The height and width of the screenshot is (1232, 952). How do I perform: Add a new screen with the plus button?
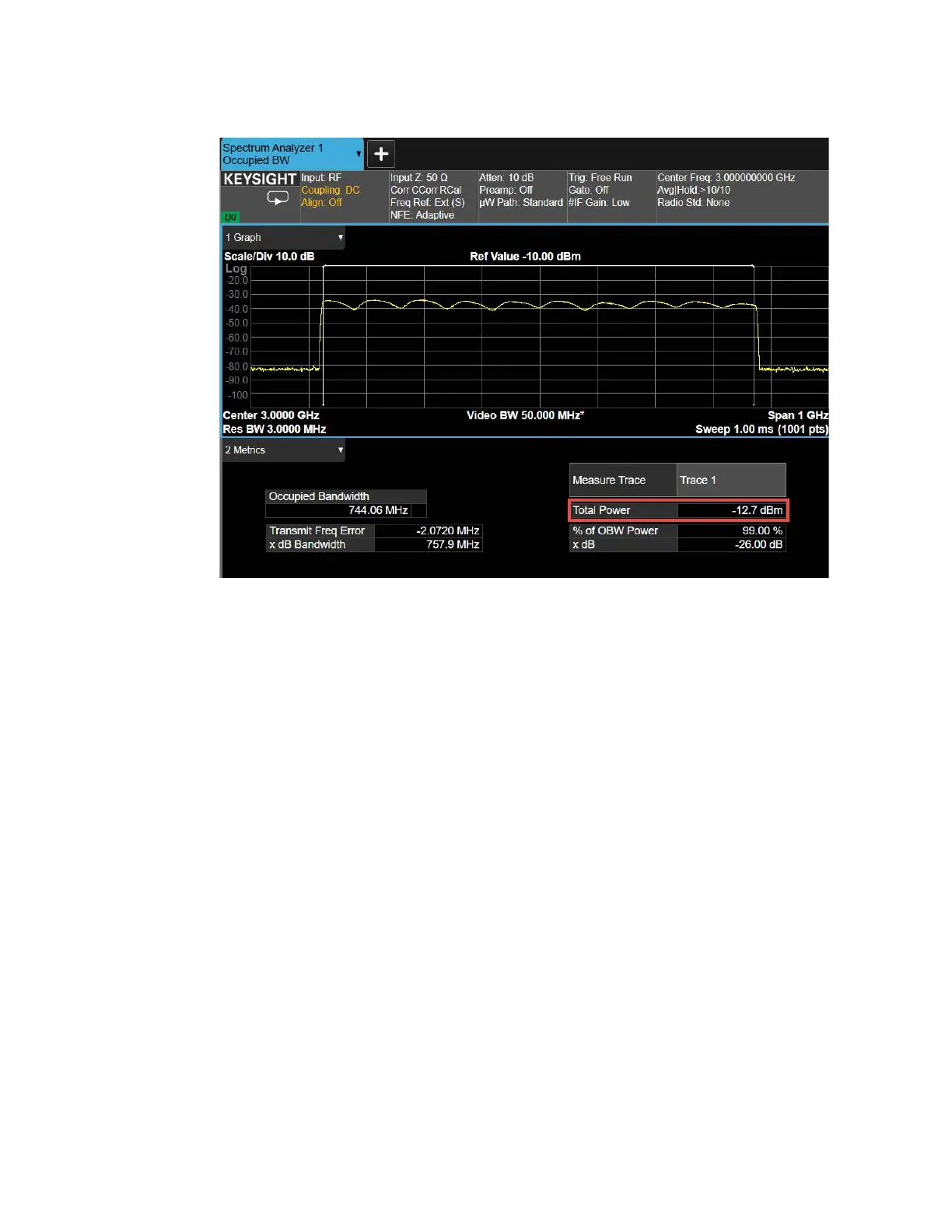381,154
